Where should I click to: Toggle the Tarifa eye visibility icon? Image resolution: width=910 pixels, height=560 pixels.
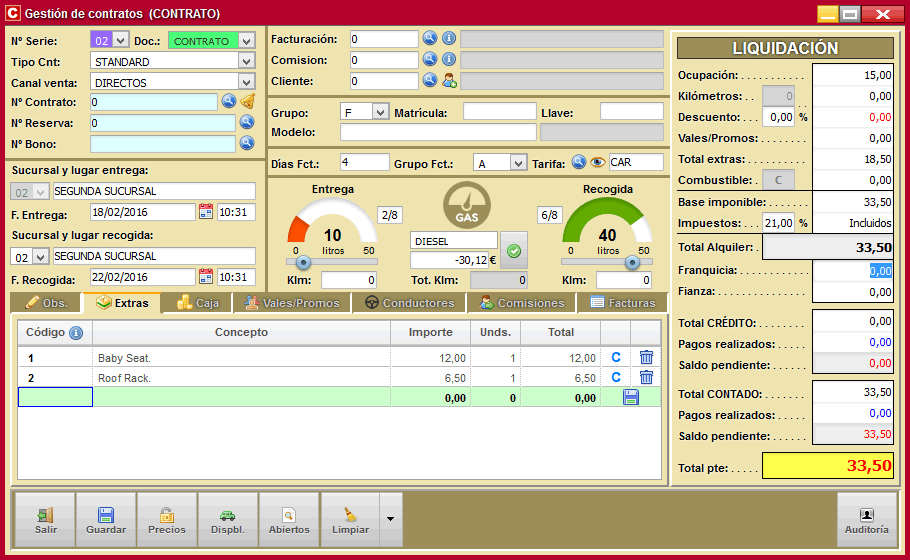597,162
